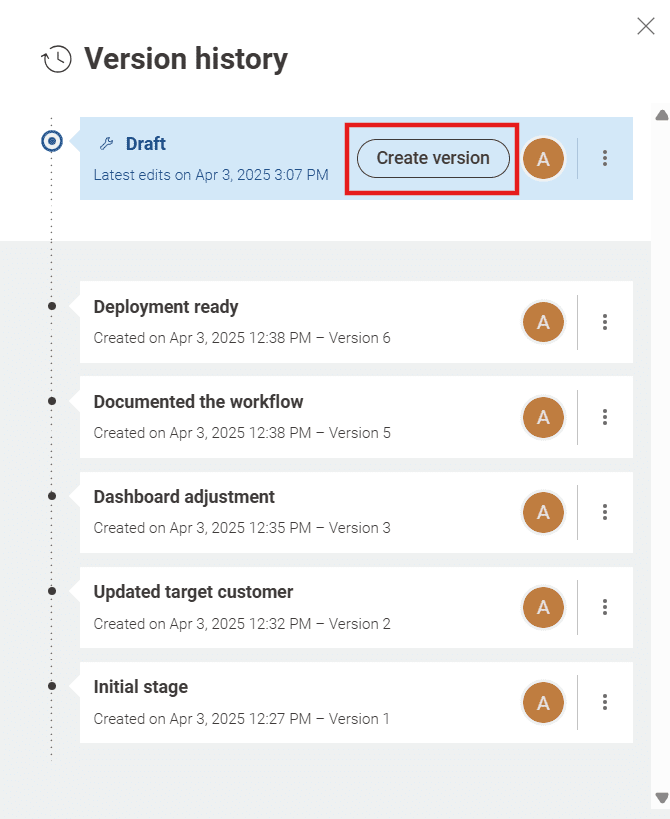Open the Updated target customer options menu
This screenshot has width=670, height=819.
click(x=605, y=607)
